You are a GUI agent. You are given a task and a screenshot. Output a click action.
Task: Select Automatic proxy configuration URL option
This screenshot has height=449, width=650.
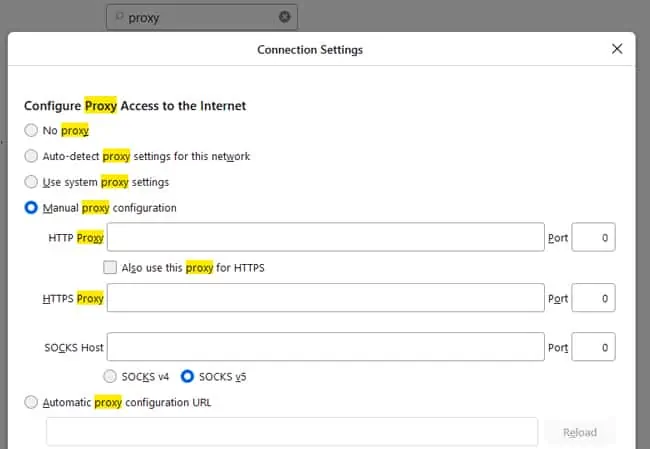(31, 402)
